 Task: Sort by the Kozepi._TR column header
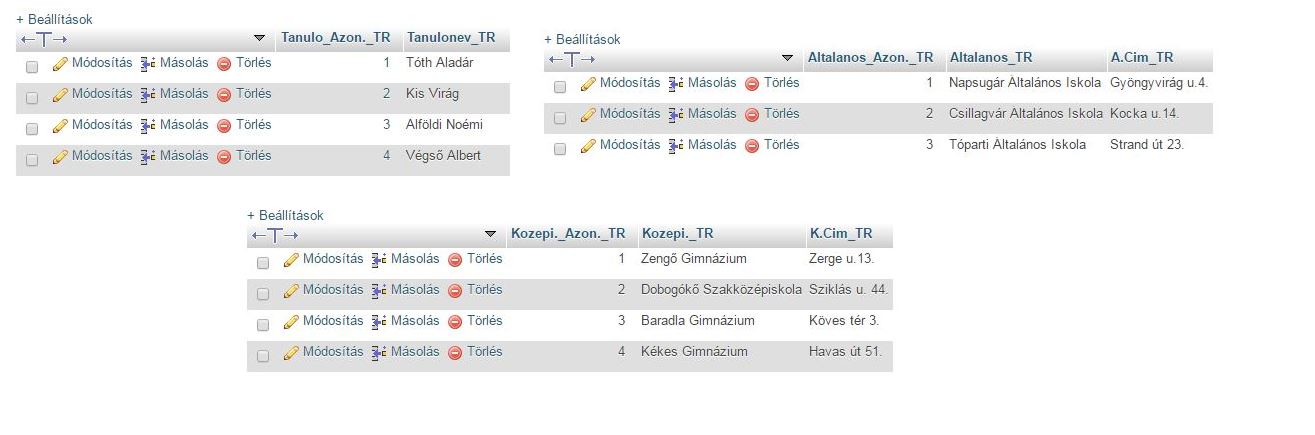coord(677,234)
